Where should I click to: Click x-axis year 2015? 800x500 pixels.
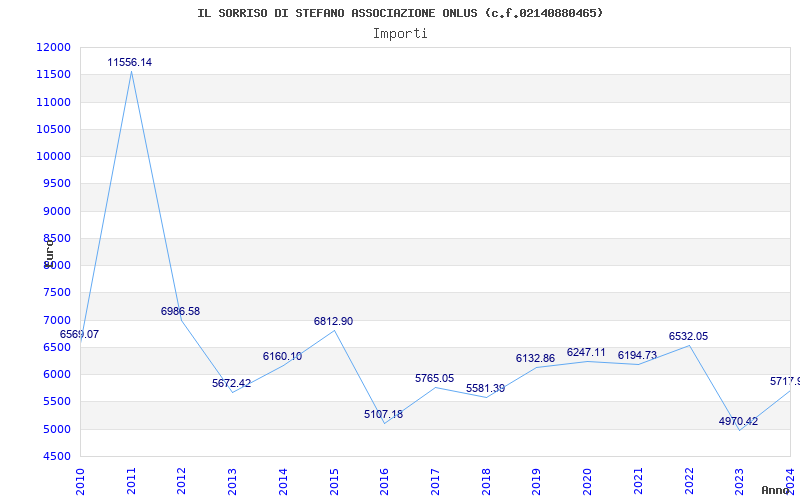[x=334, y=481]
